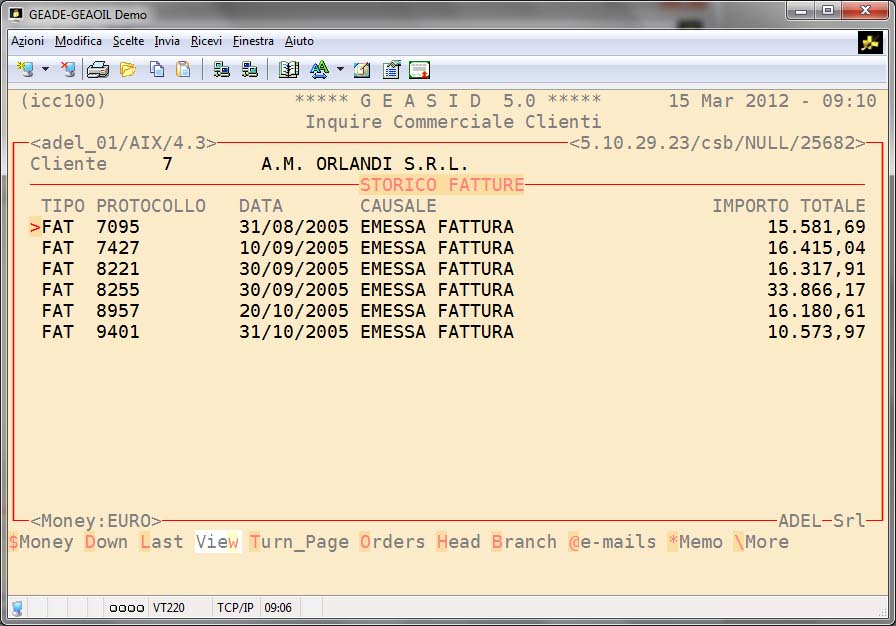Image resolution: width=896 pixels, height=626 pixels.
Task: Click the printer icon in toolbar
Action: (97, 69)
